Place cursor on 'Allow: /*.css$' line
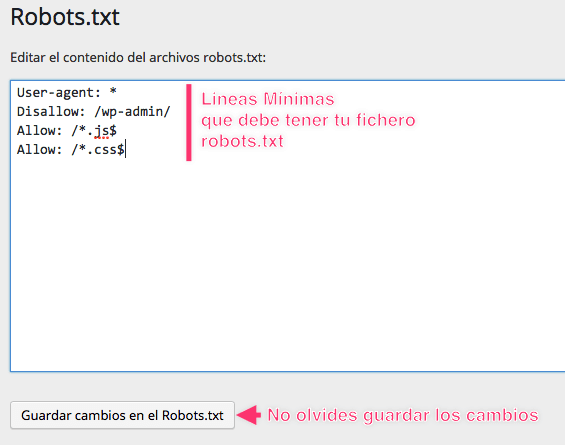Screen dimensions: 565x445 tap(71, 150)
